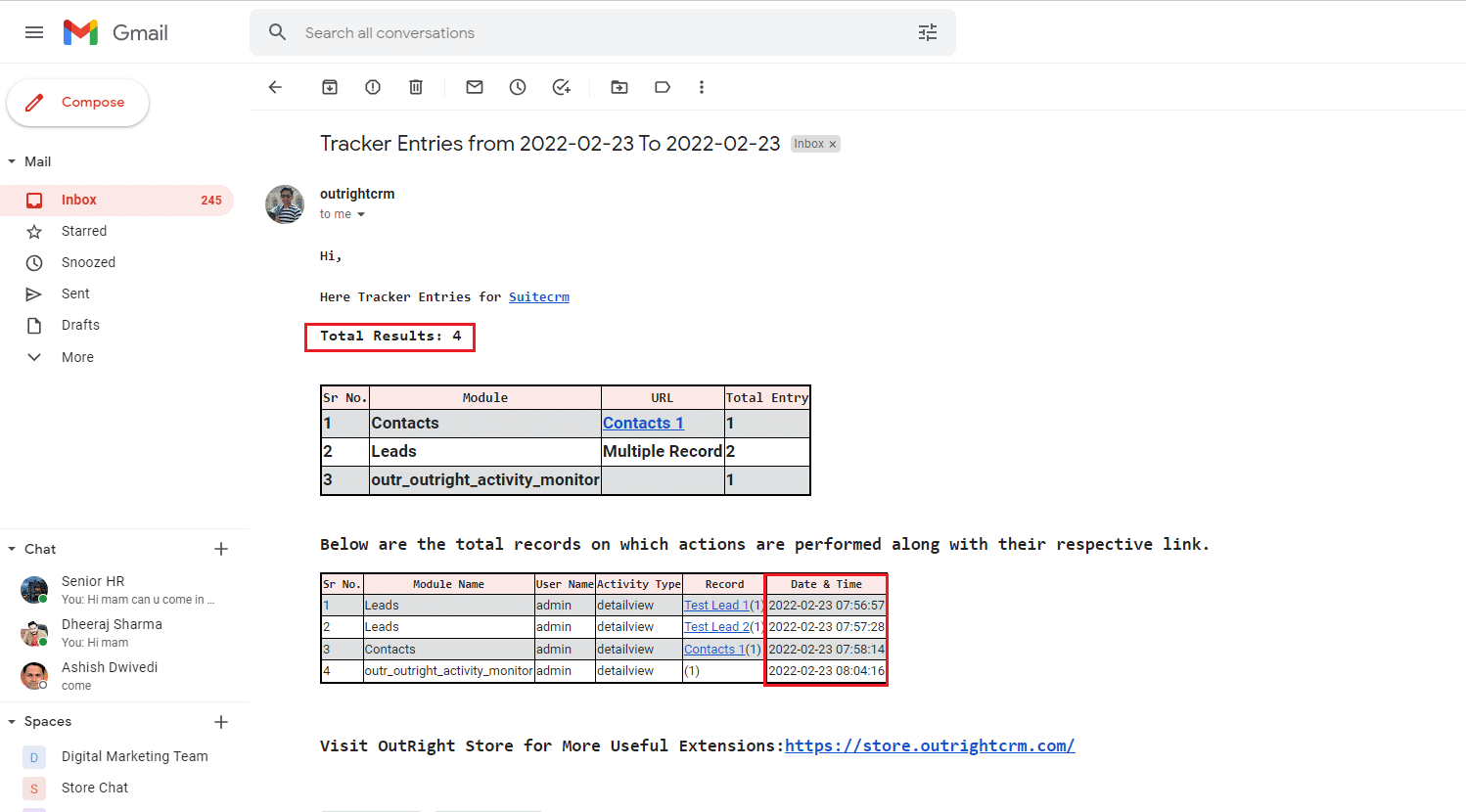Image resolution: width=1466 pixels, height=812 pixels.
Task: Go back to the inbox with the back arrow
Action: [x=275, y=87]
